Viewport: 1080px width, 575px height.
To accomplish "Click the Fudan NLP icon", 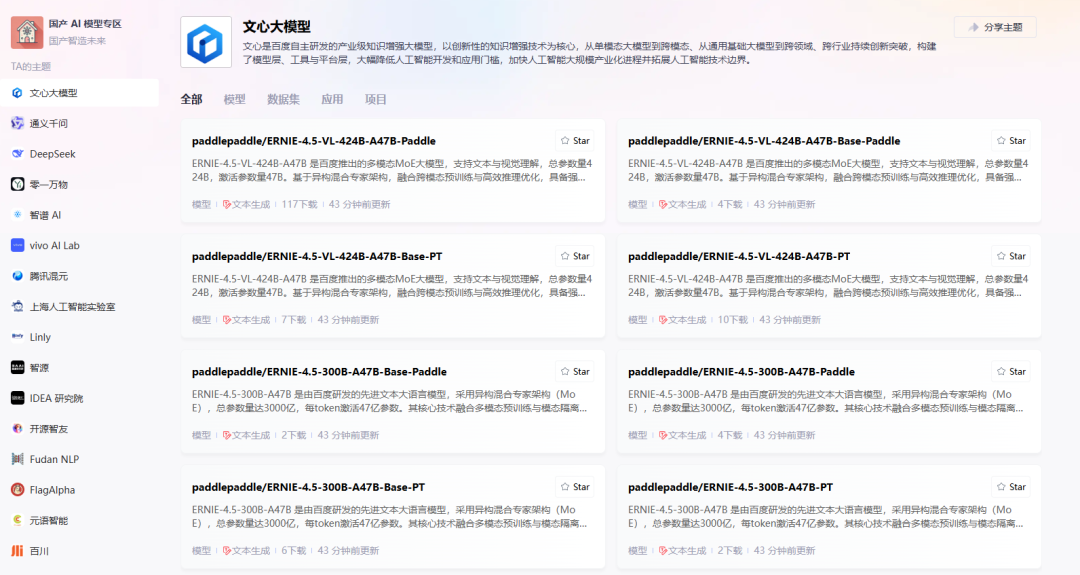I will click(x=17, y=459).
